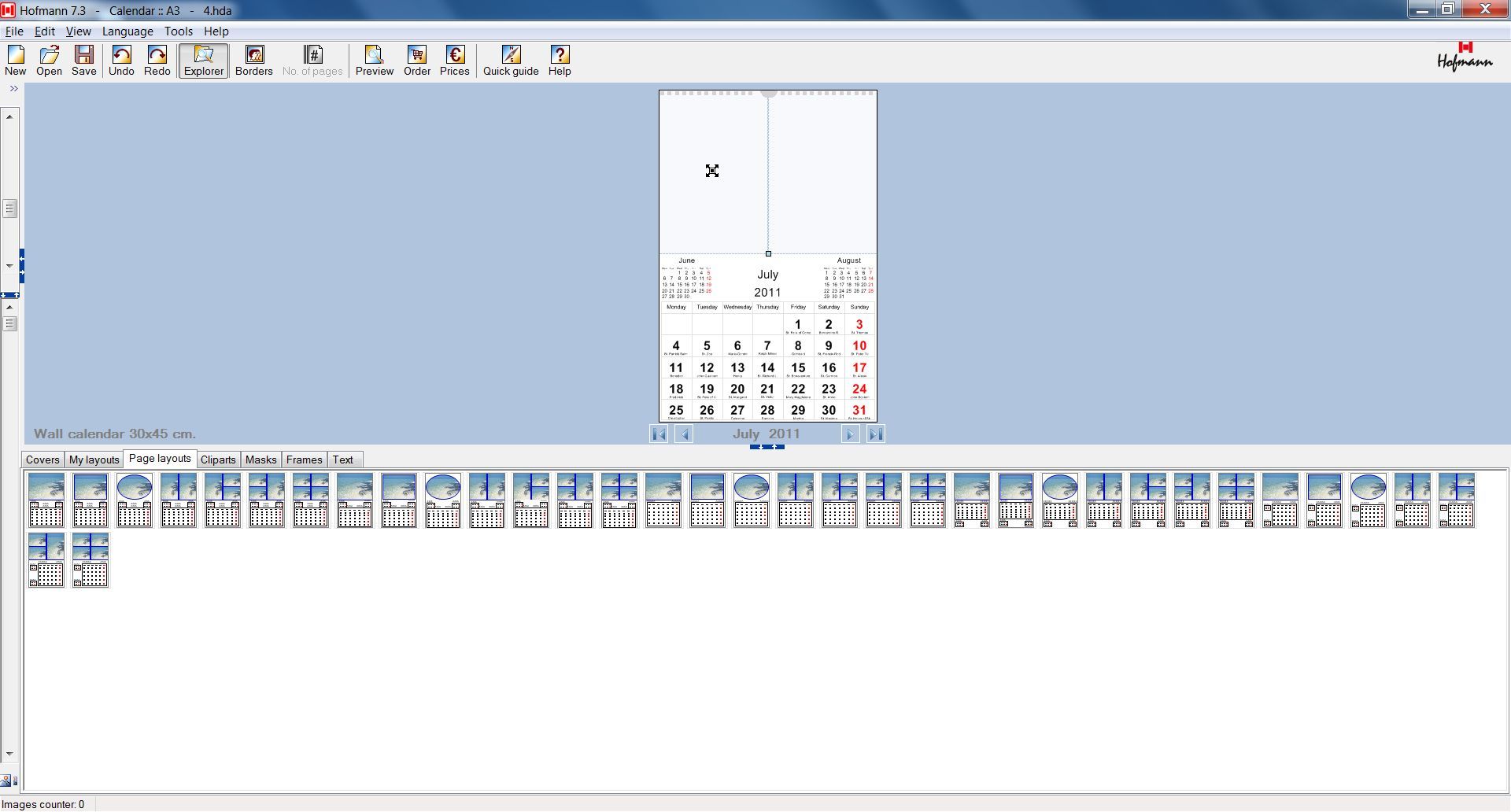1511x812 pixels.
Task: Switch to the Cliparts tab
Action: pos(218,460)
